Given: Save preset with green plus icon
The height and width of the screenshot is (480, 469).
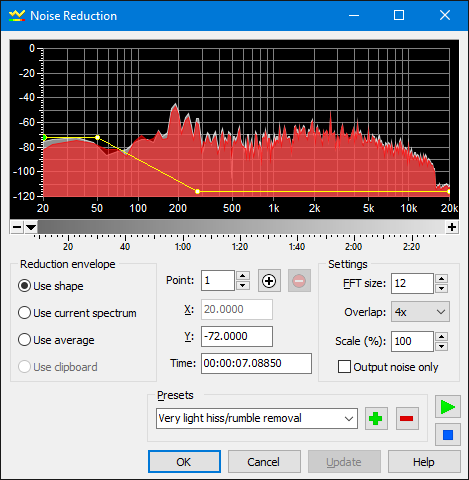Looking at the screenshot, I should coord(376,418).
